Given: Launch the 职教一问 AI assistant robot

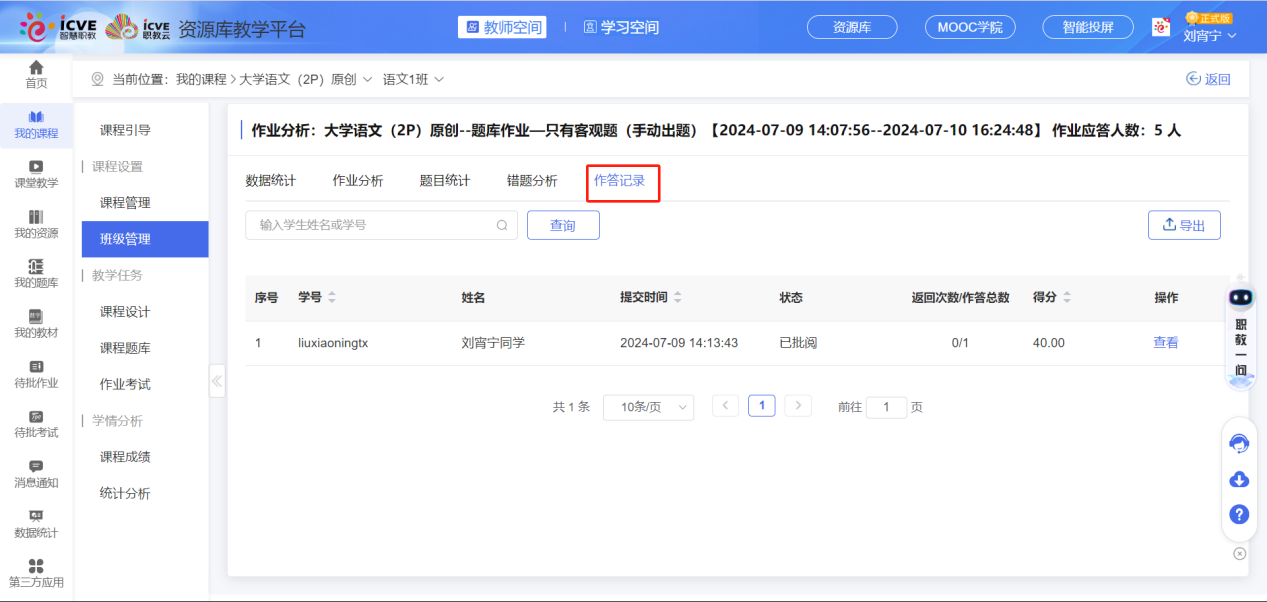Looking at the screenshot, I should [x=1239, y=297].
